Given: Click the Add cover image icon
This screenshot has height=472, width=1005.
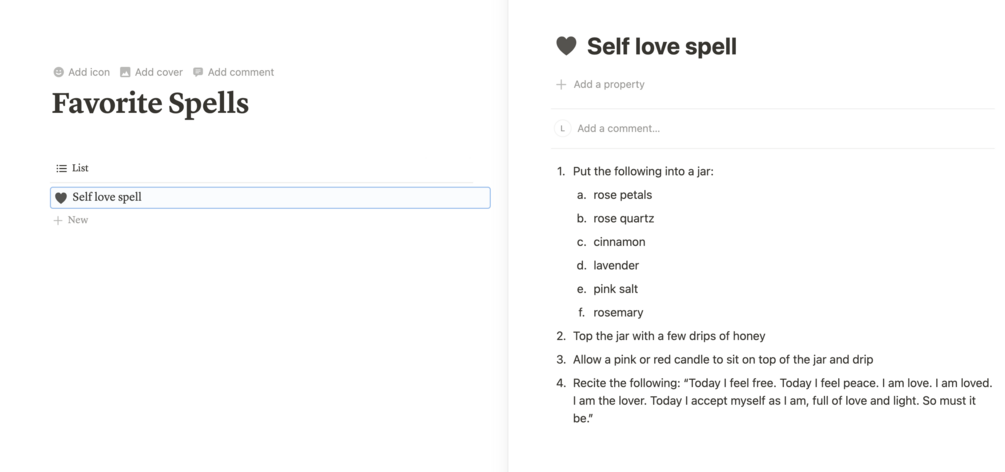Looking at the screenshot, I should [x=125, y=72].
